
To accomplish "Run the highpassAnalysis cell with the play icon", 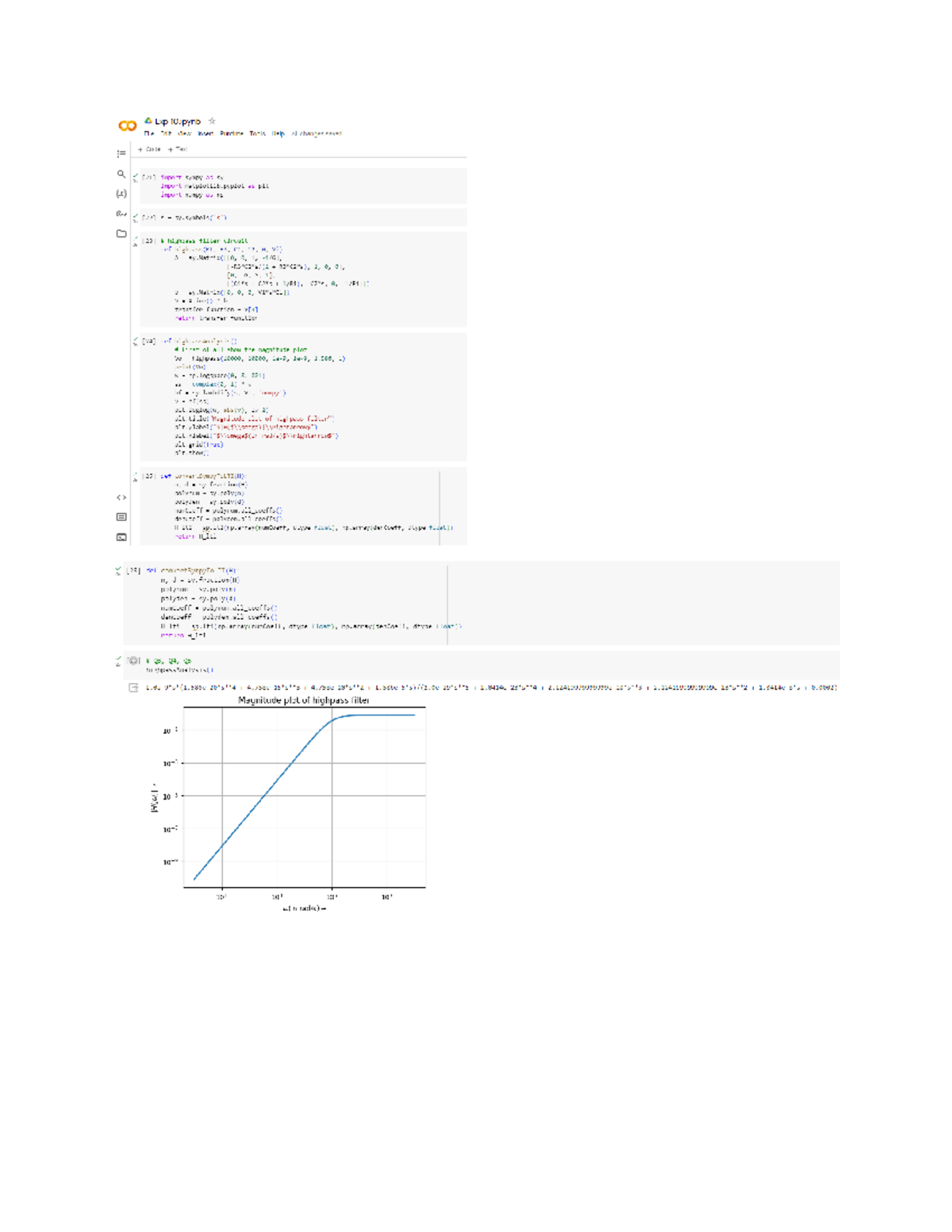I will click(x=134, y=660).
